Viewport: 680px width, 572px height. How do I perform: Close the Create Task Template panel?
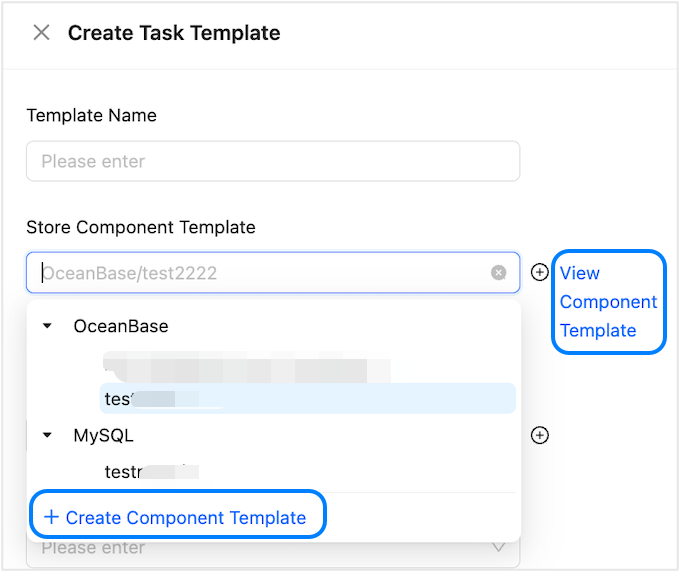coord(41,33)
